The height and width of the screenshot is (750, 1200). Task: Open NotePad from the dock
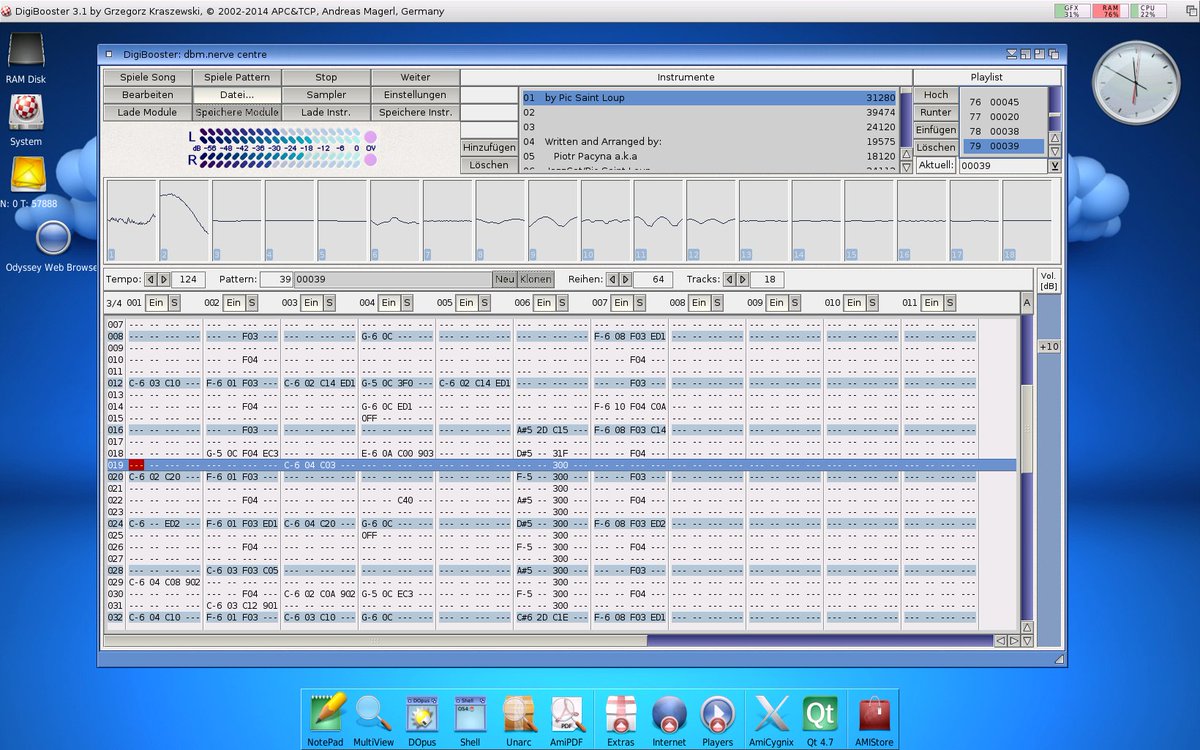pyautogui.click(x=326, y=719)
